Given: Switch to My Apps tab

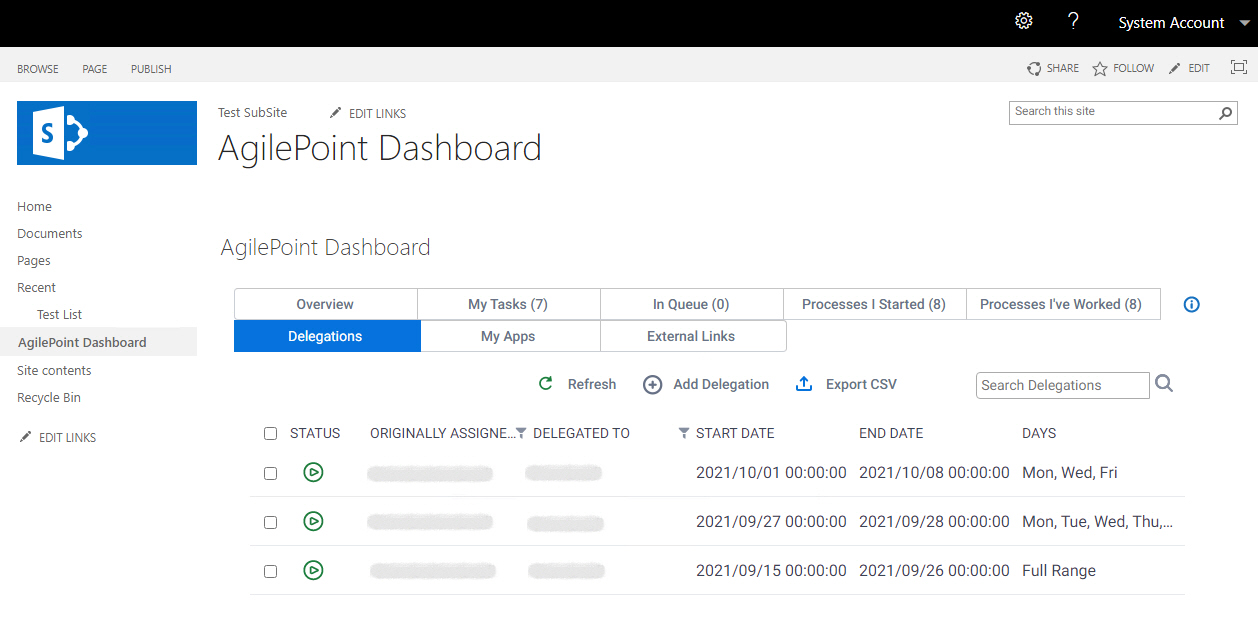Looking at the screenshot, I should coord(508,336).
